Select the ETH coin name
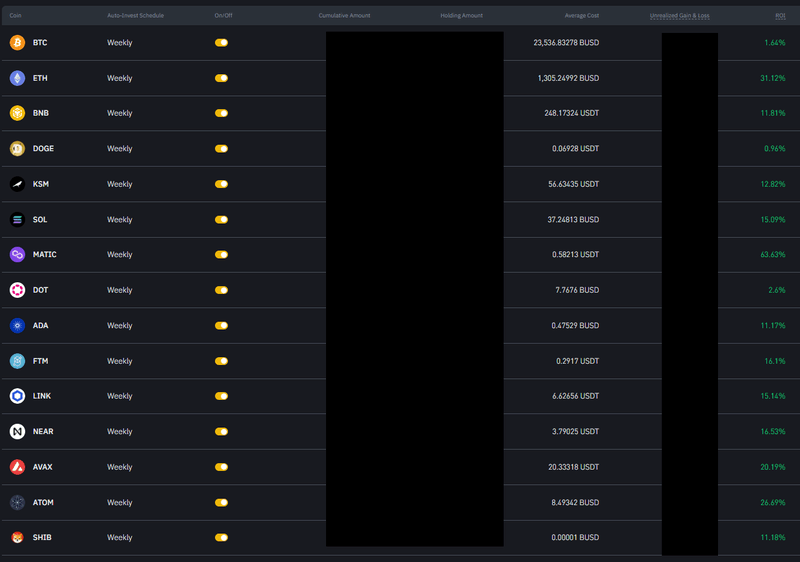 click(x=40, y=78)
